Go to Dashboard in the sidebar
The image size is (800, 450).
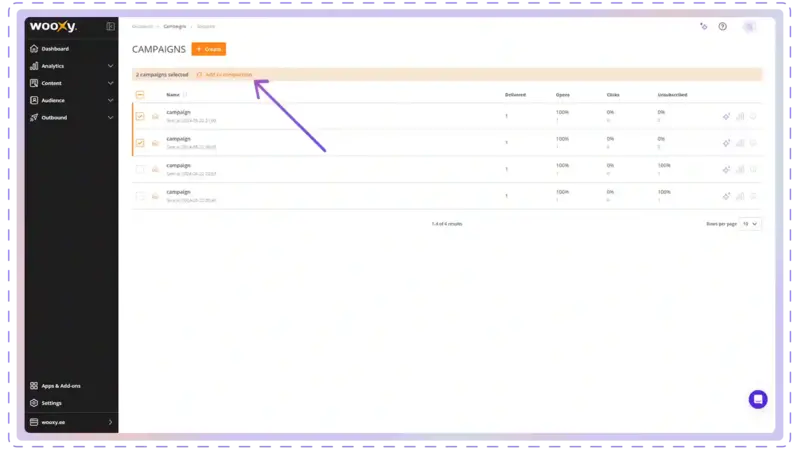[55, 49]
